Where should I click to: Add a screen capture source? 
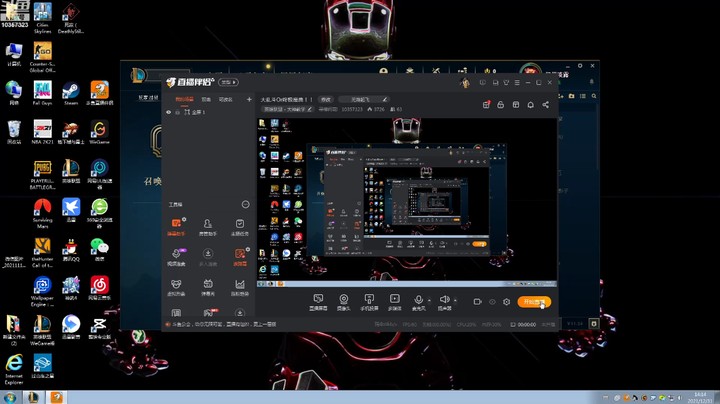pos(318,302)
